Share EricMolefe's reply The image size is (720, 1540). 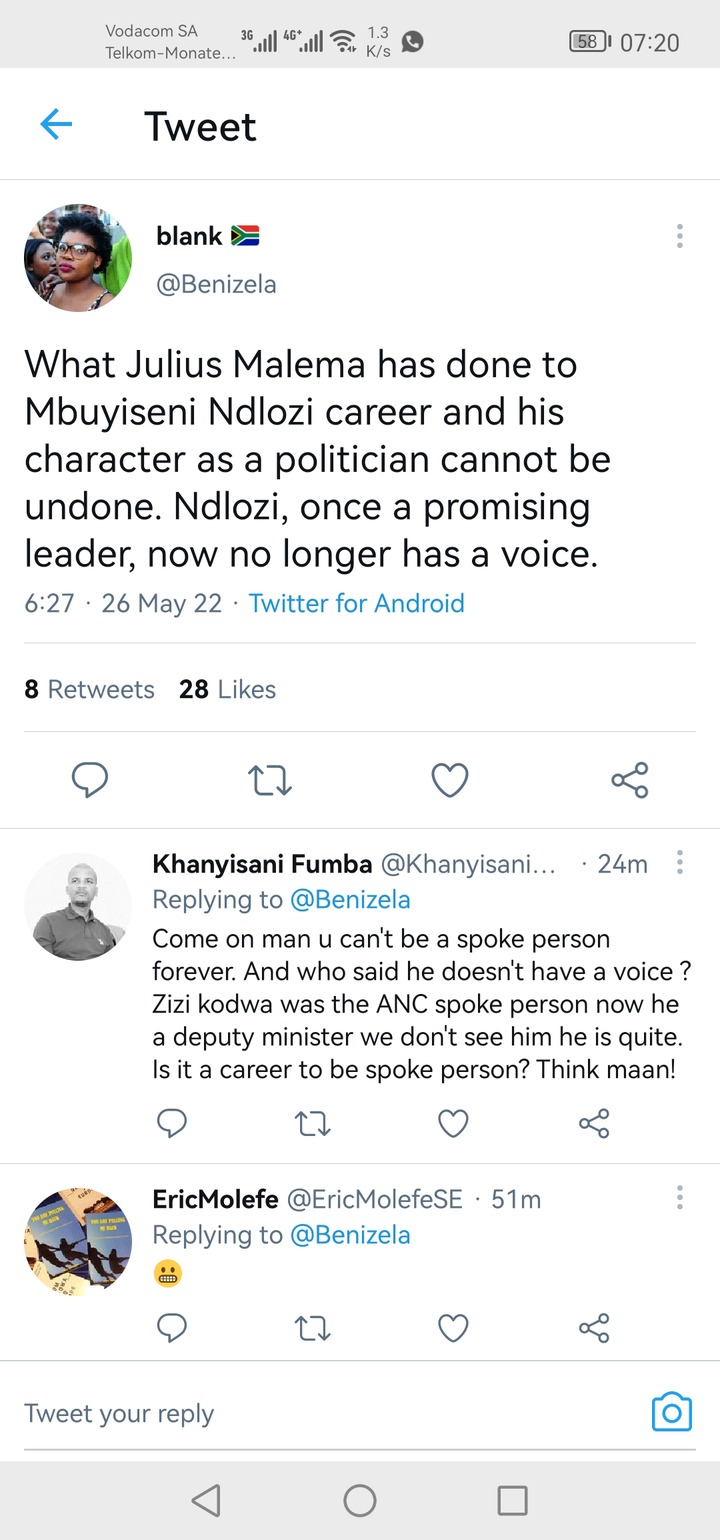click(x=594, y=1328)
